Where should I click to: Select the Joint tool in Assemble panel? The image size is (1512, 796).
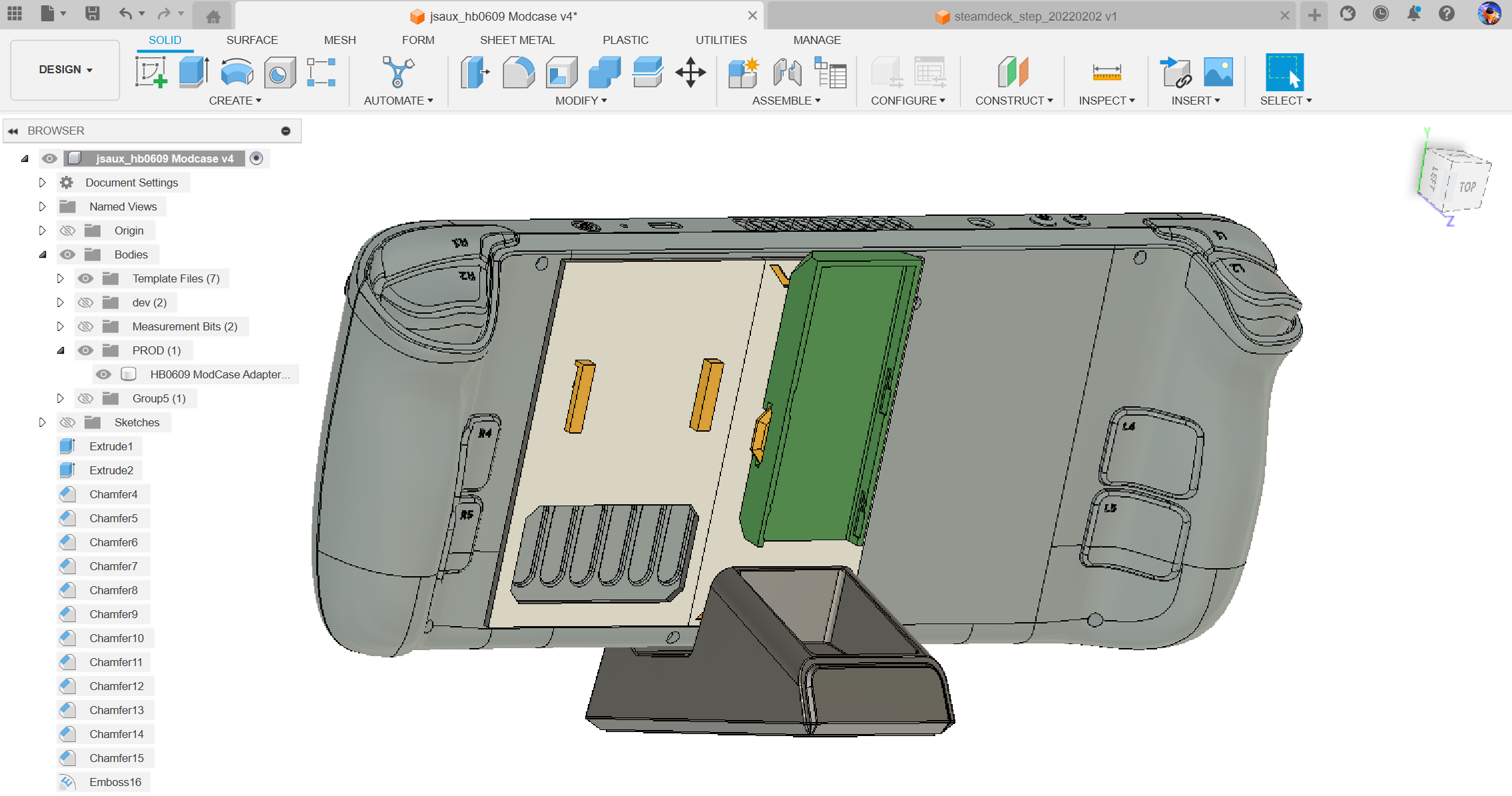click(786, 72)
